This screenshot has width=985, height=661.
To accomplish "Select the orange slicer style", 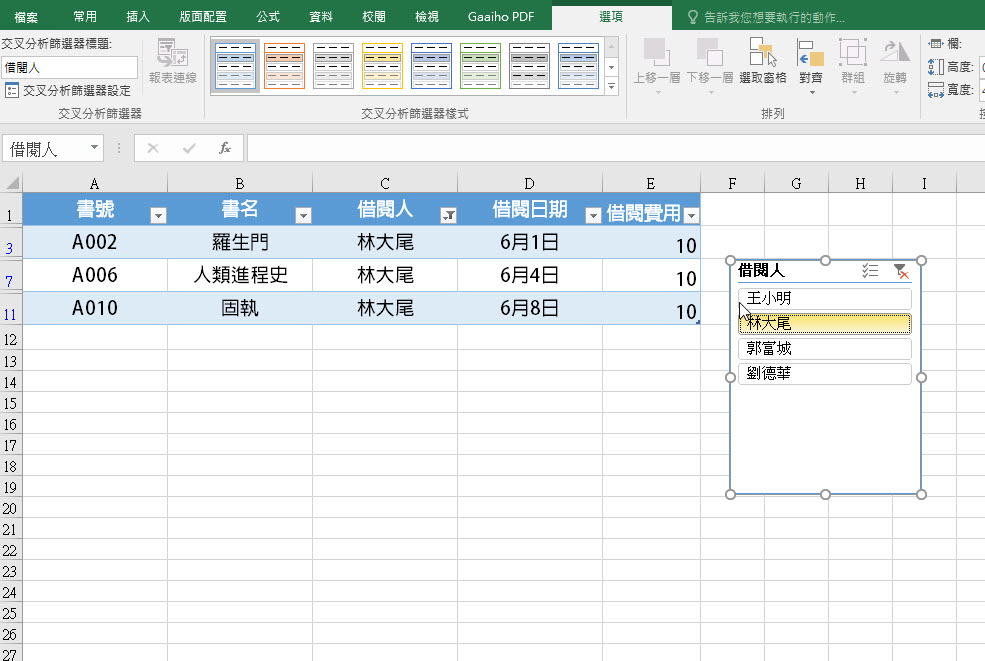I will (x=284, y=66).
